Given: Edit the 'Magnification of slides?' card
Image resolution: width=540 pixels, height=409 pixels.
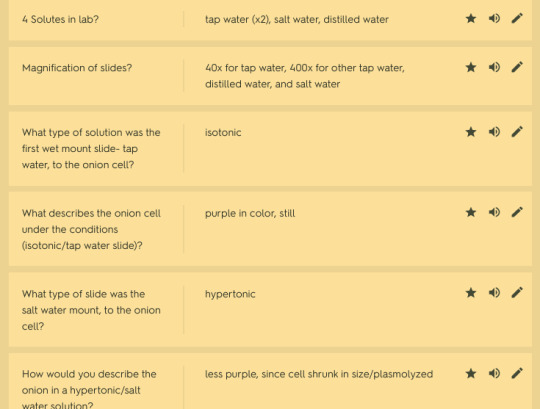Looking at the screenshot, I should [x=517, y=67].
